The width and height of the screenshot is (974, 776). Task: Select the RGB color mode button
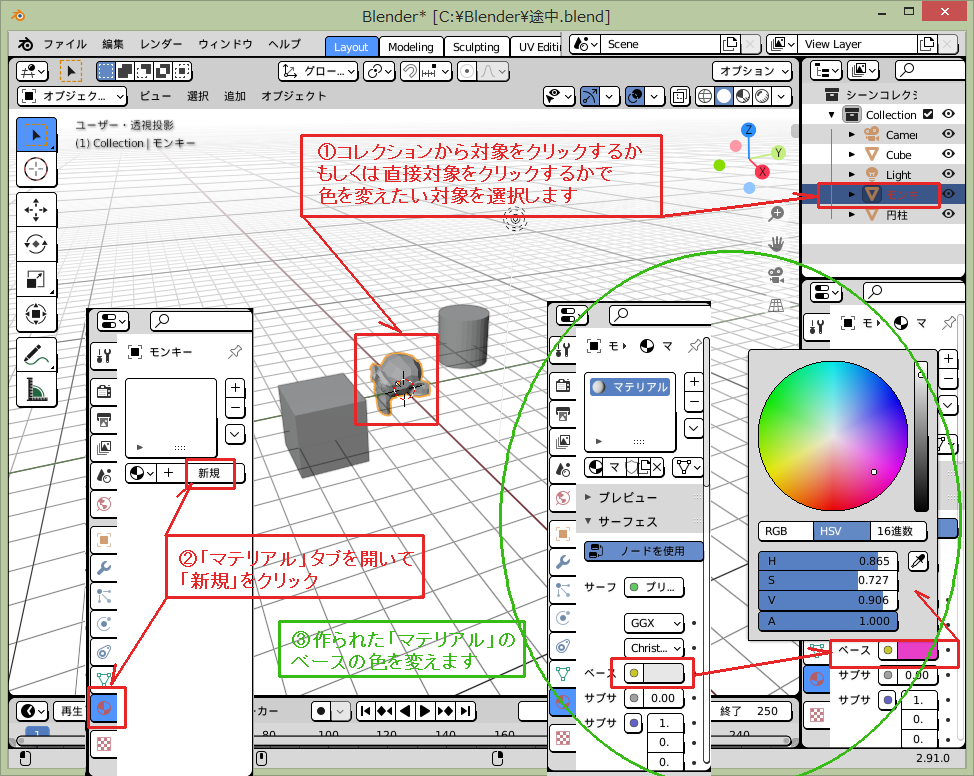tap(786, 531)
